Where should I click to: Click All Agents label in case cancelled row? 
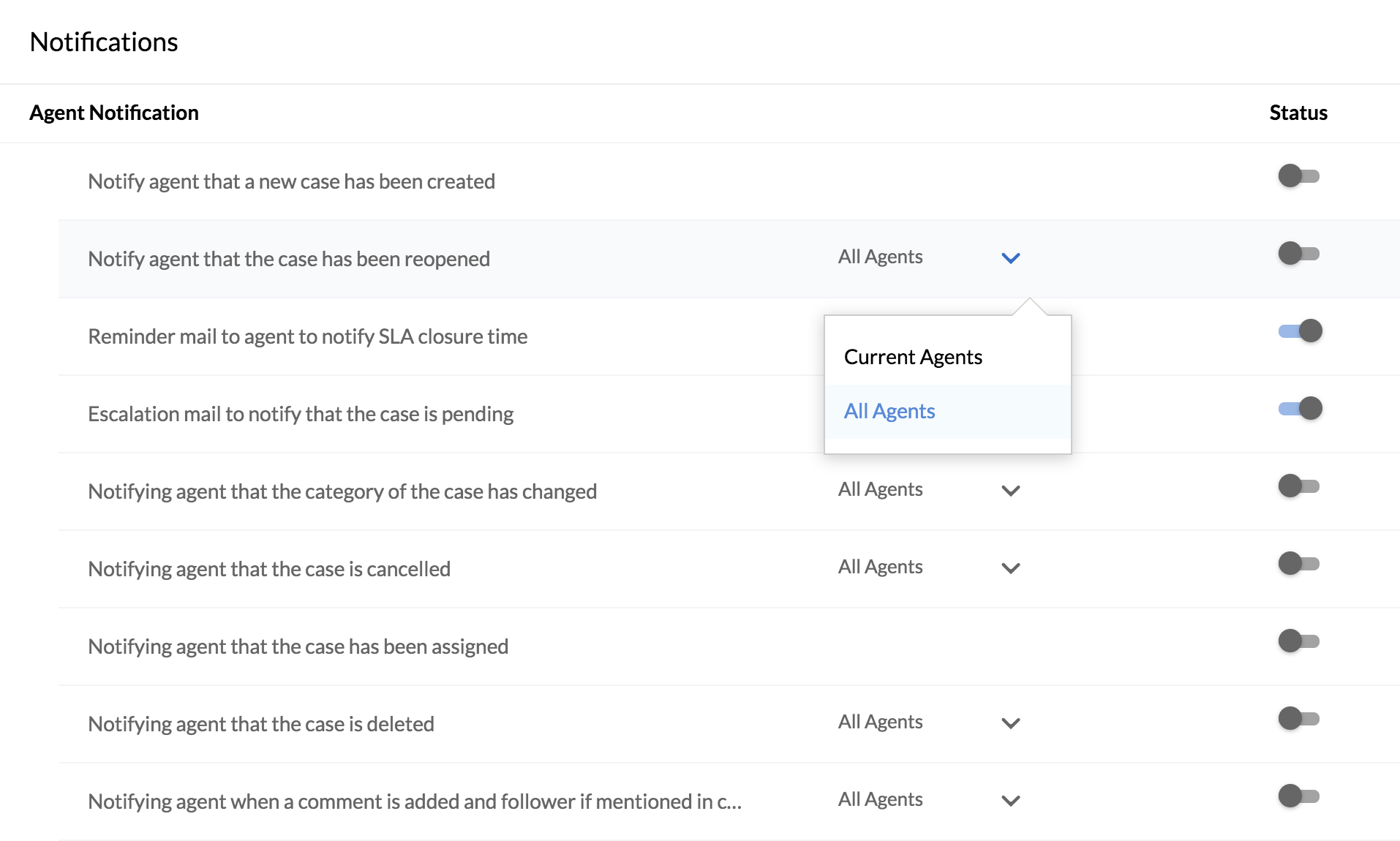tap(881, 567)
